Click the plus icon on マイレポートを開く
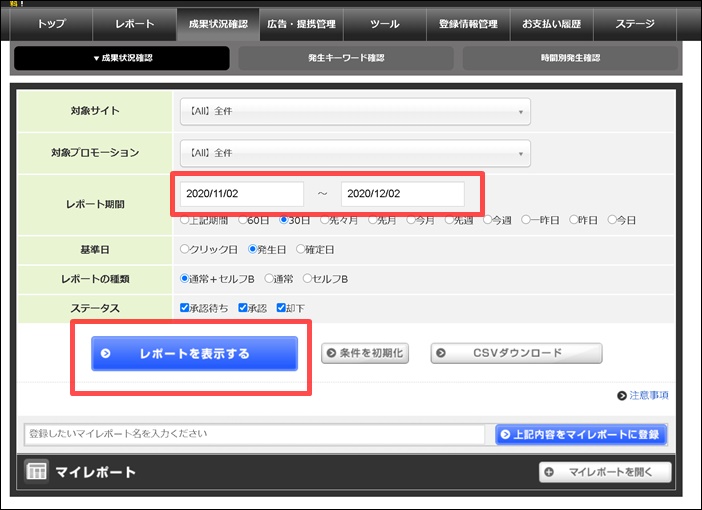702x510 pixels. coord(549,472)
